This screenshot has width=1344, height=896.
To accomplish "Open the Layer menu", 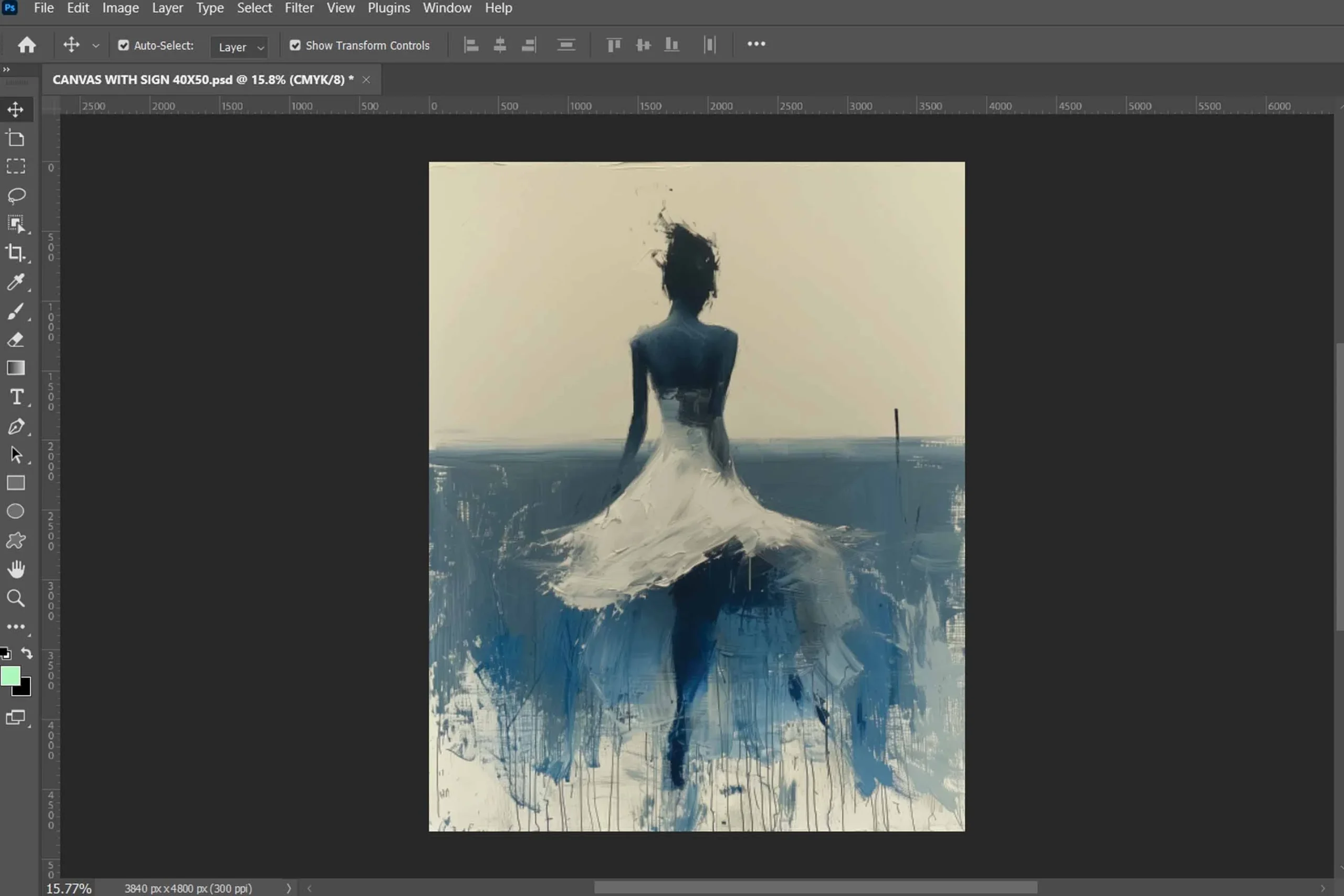I will coord(167,8).
